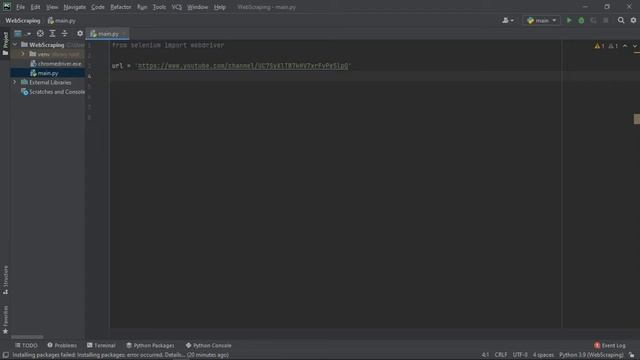This screenshot has height=360, width=640.
Task: Click the import selenium line in editor
Action: (x=168, y=45)
